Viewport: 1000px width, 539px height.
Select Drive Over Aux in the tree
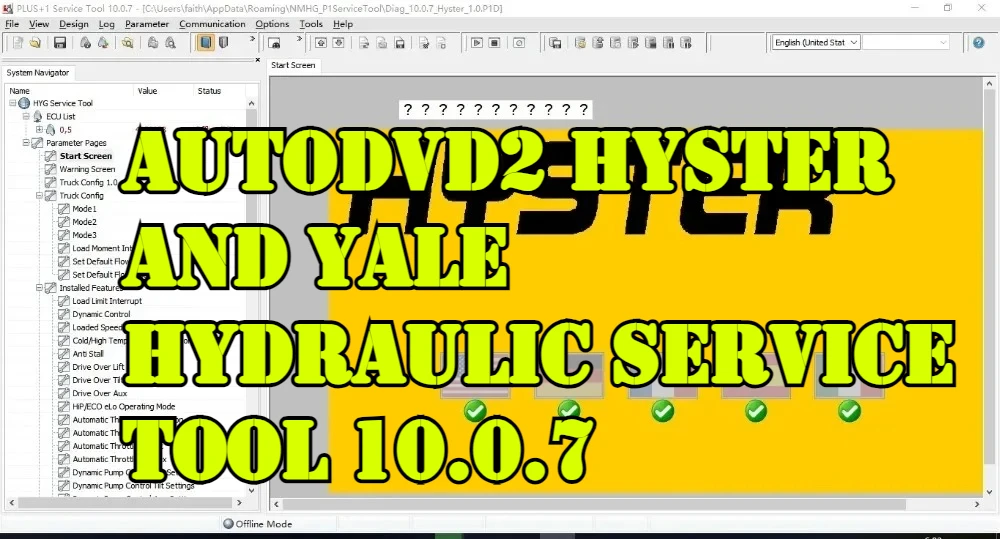(x=99, y=393)
